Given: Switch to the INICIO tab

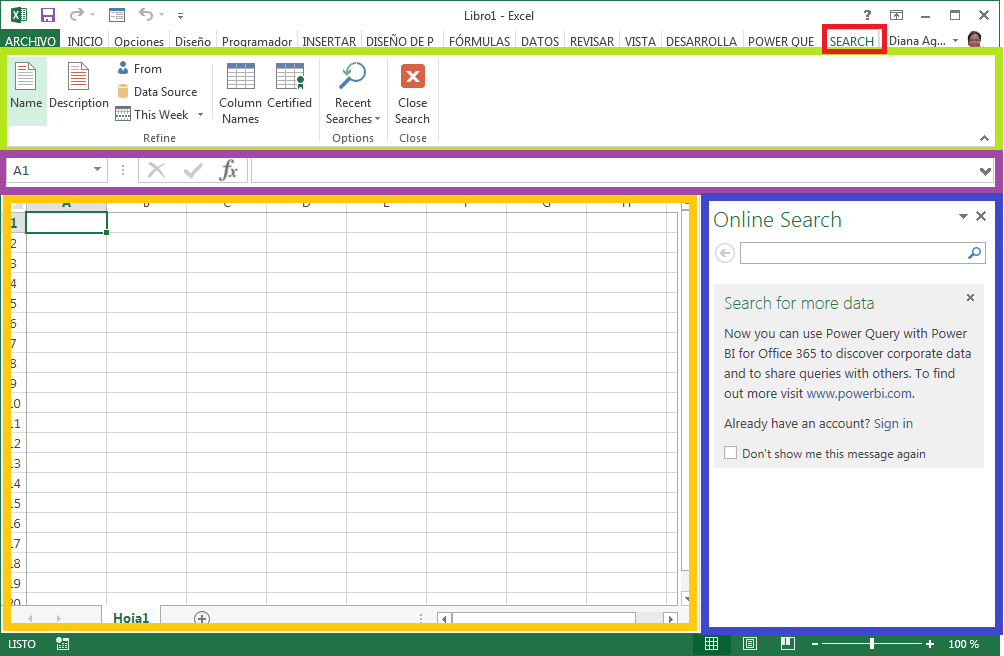Looking at the screenshot, I should [x=85, y=41].
